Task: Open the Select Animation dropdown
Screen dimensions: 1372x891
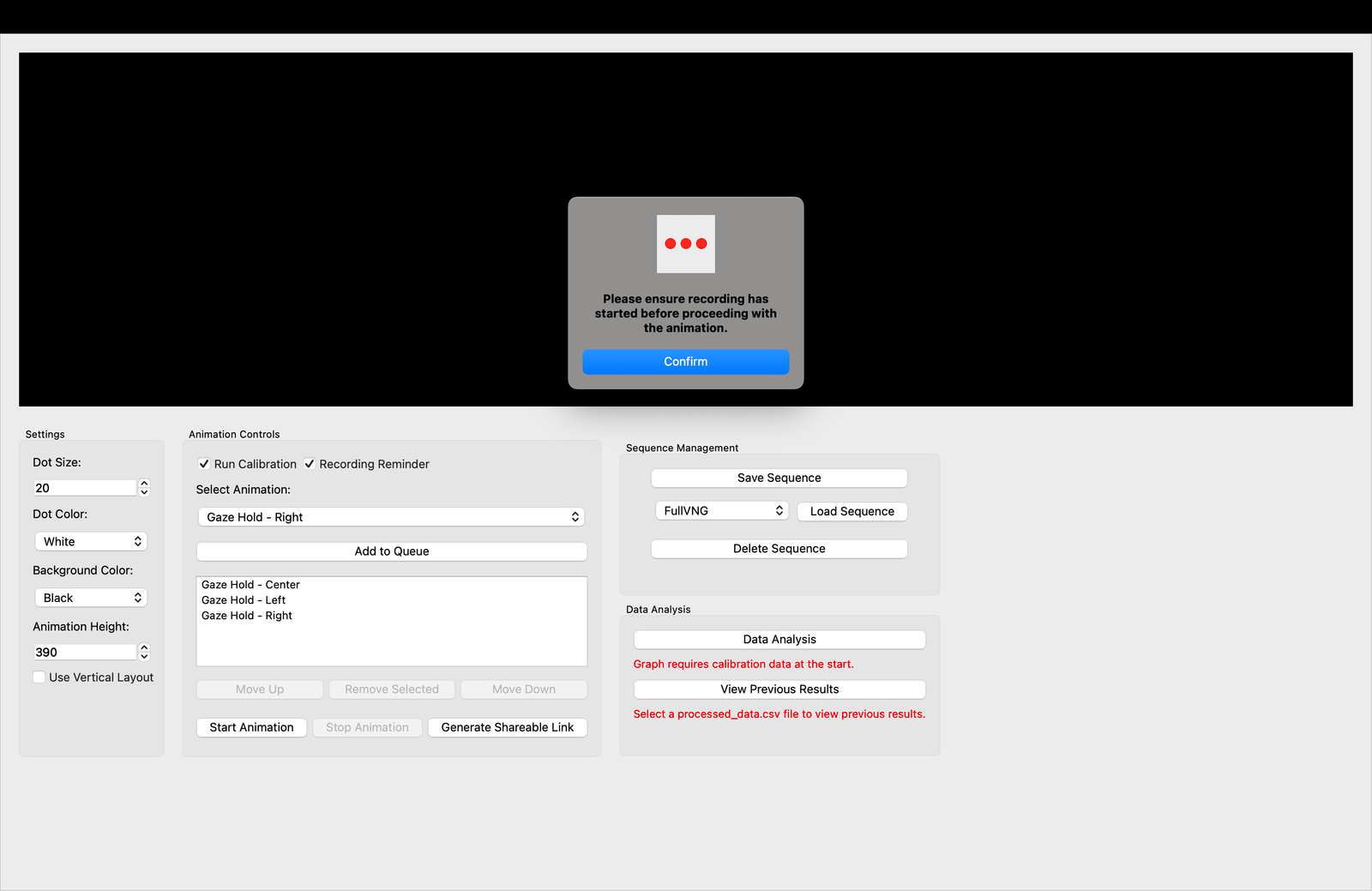Action: (x=391, y=516)
